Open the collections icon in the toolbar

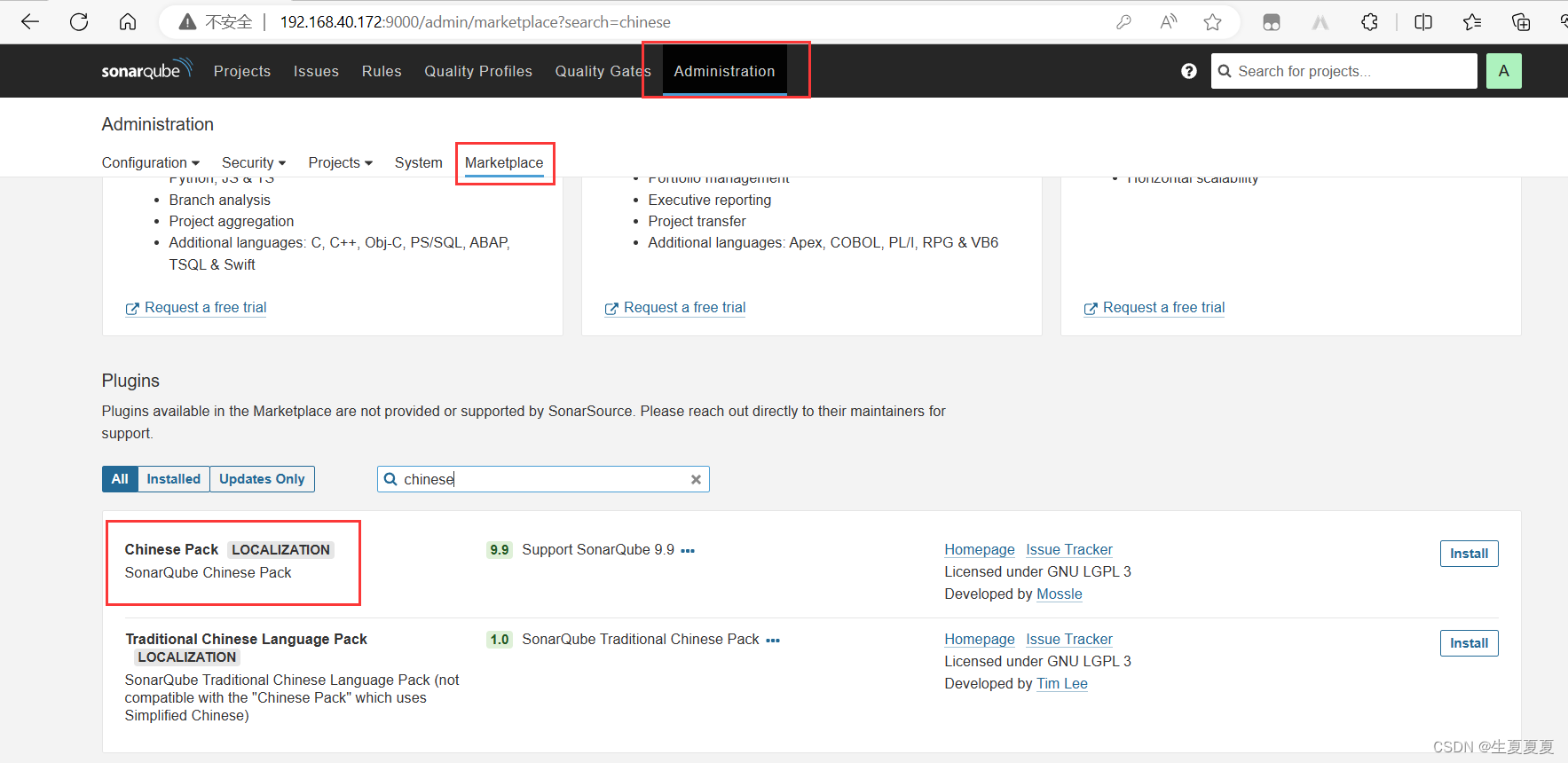(1521, 22)
